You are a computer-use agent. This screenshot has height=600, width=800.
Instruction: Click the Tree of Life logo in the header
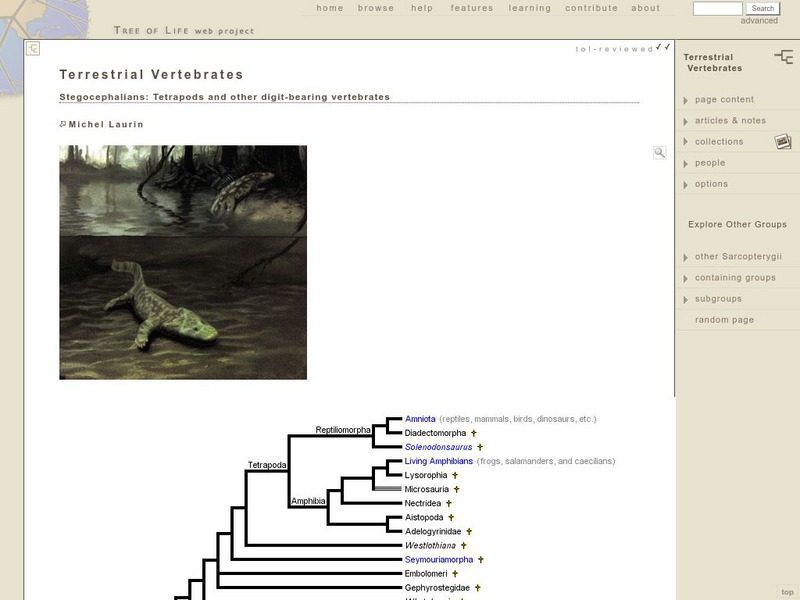(x=184, y=31)
